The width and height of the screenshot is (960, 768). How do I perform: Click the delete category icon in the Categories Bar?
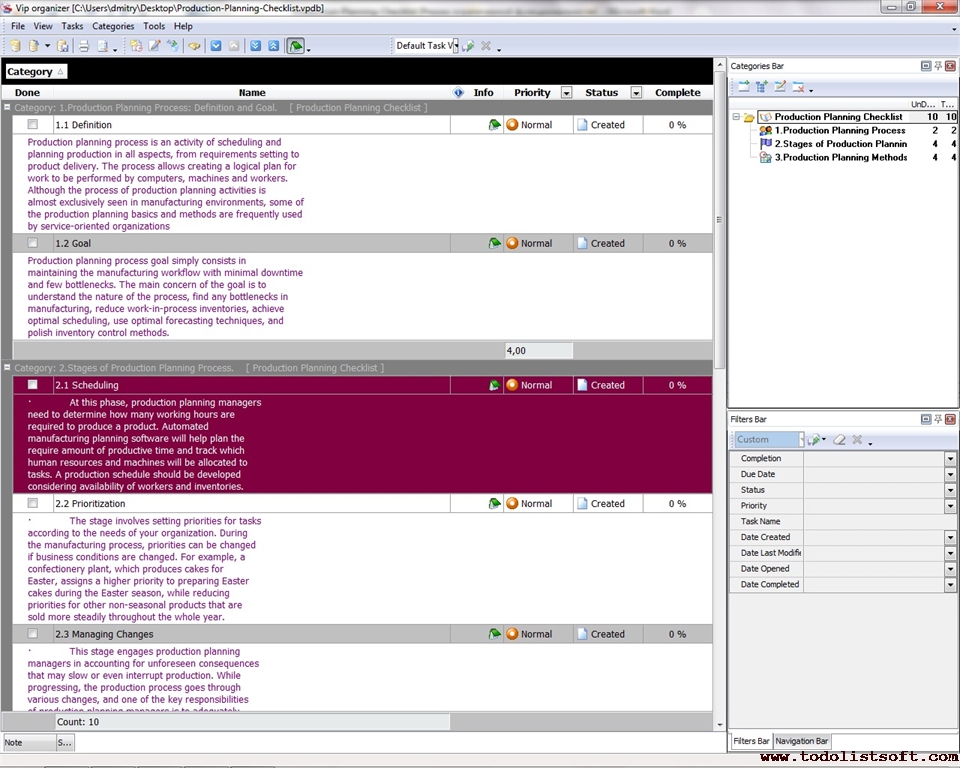[x=798, y=88]
